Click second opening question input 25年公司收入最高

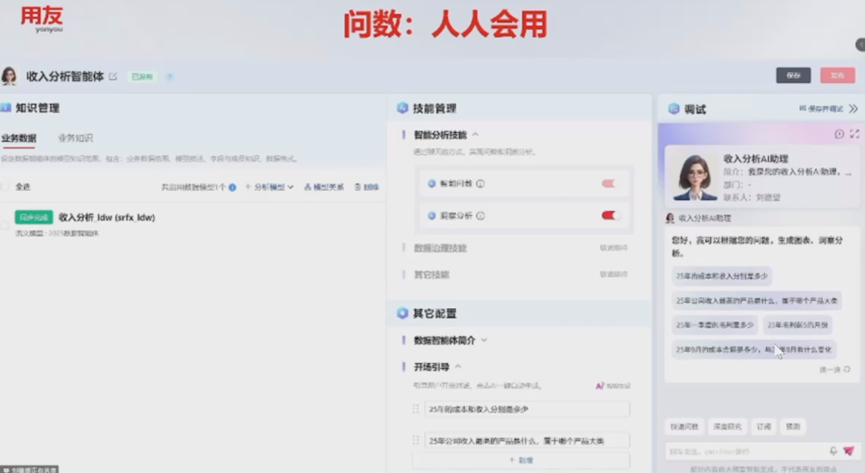[527, 440]
